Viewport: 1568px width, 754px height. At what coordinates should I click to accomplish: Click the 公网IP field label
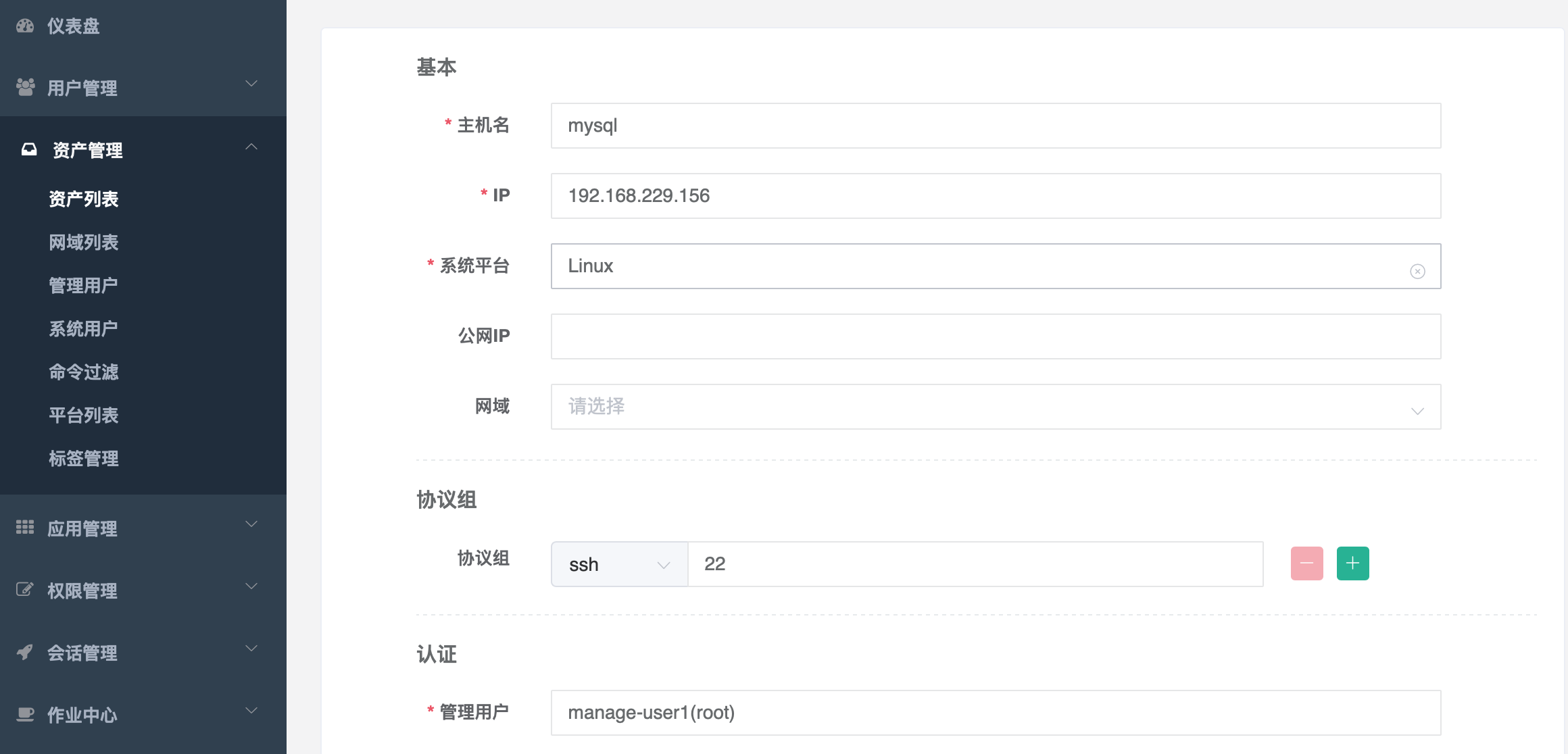coord(484,336)
